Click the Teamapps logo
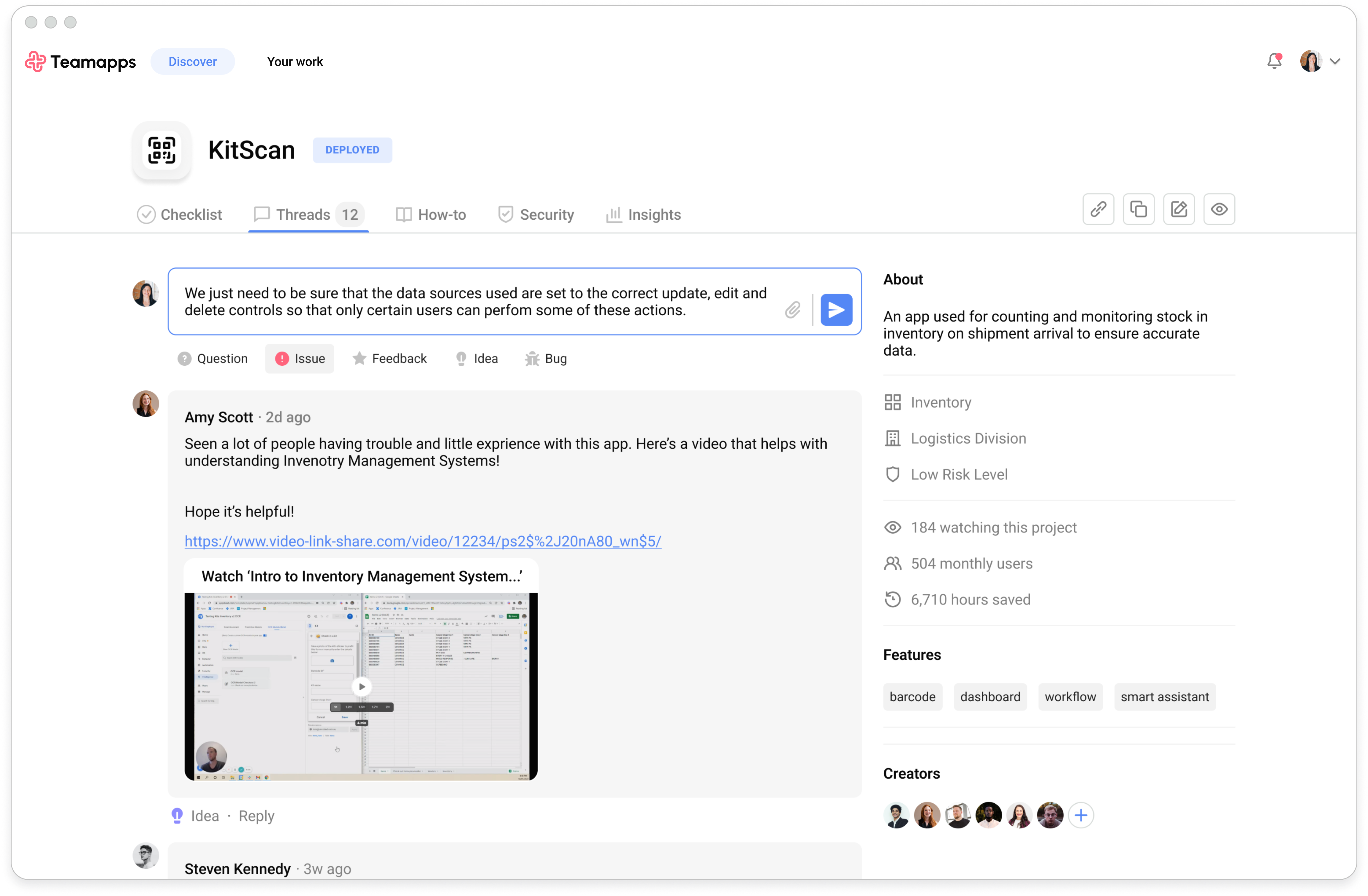Screen dimensions: 1368x896 click(x=80, y=61)
